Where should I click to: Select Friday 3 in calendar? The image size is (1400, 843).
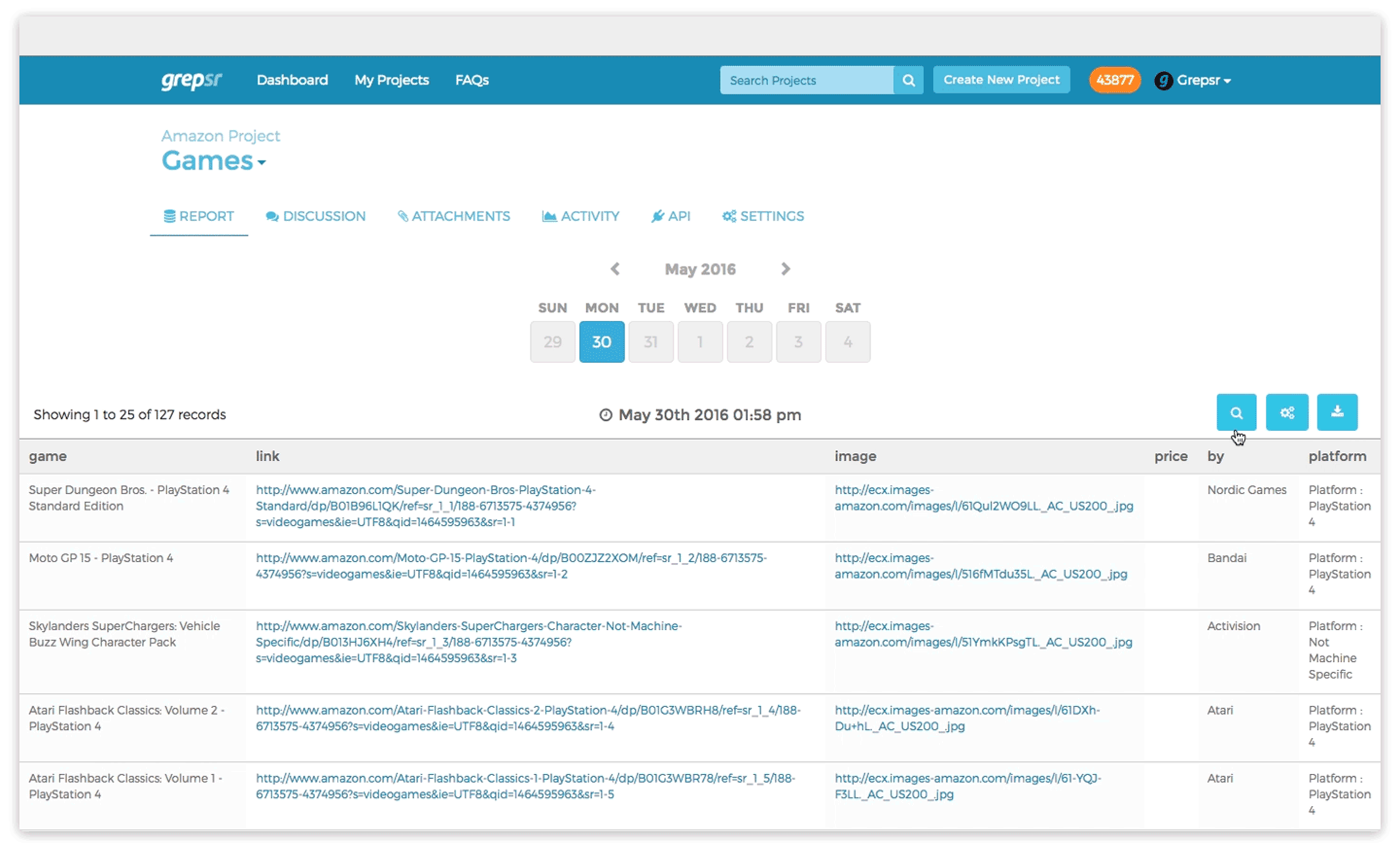(798, 341)
